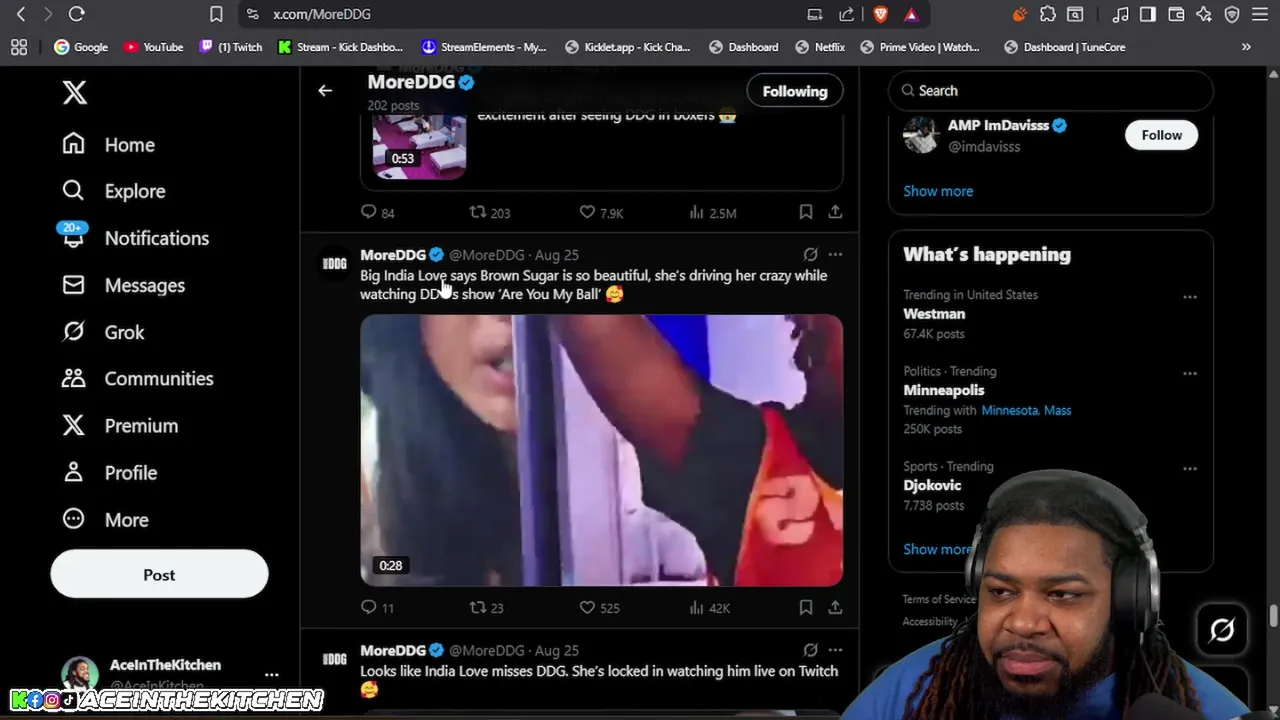
Task: Open YouTube bookmark in bookmarks bar
Action: pos(153,47)
